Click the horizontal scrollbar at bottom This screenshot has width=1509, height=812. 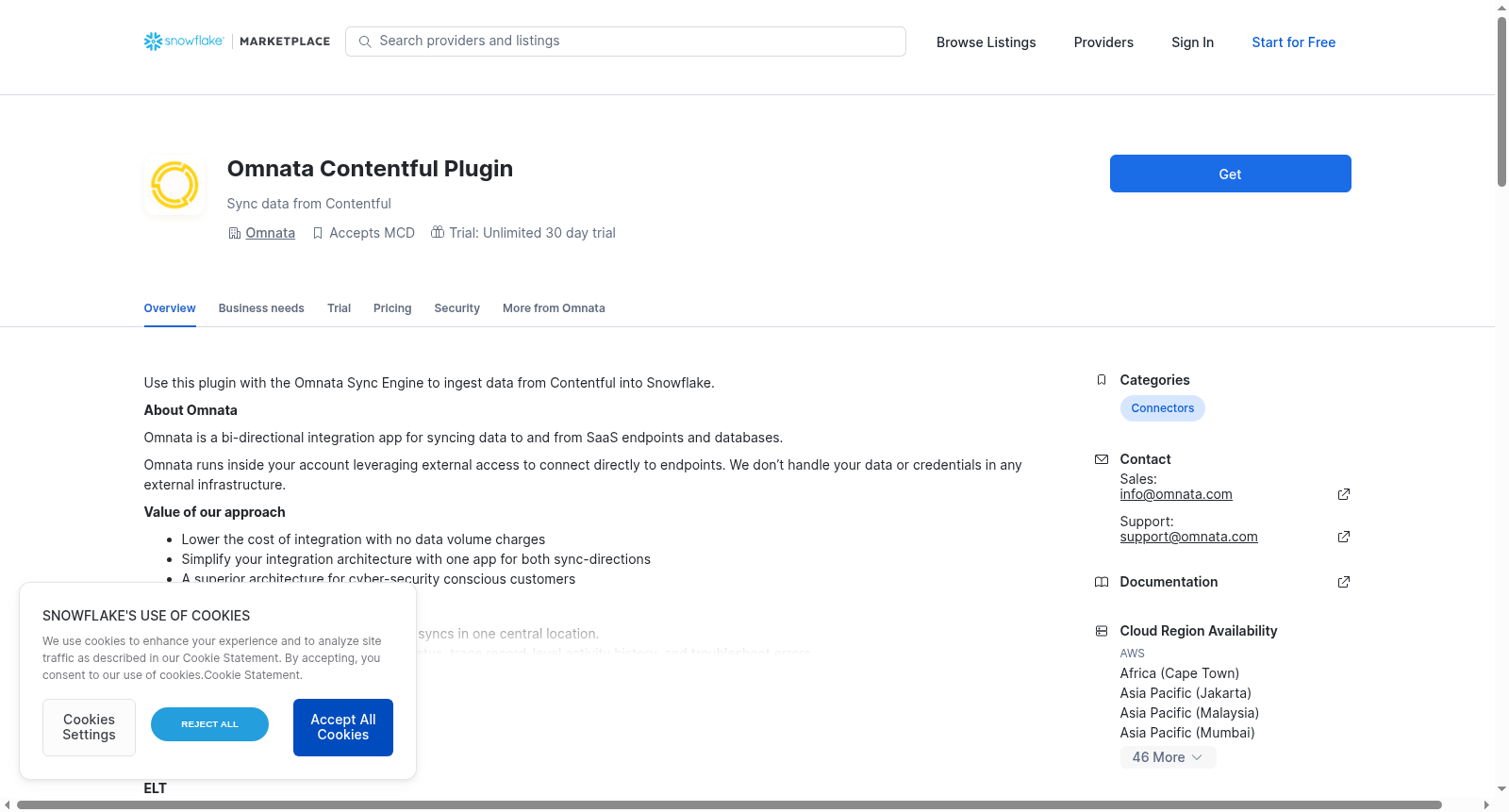729,804
